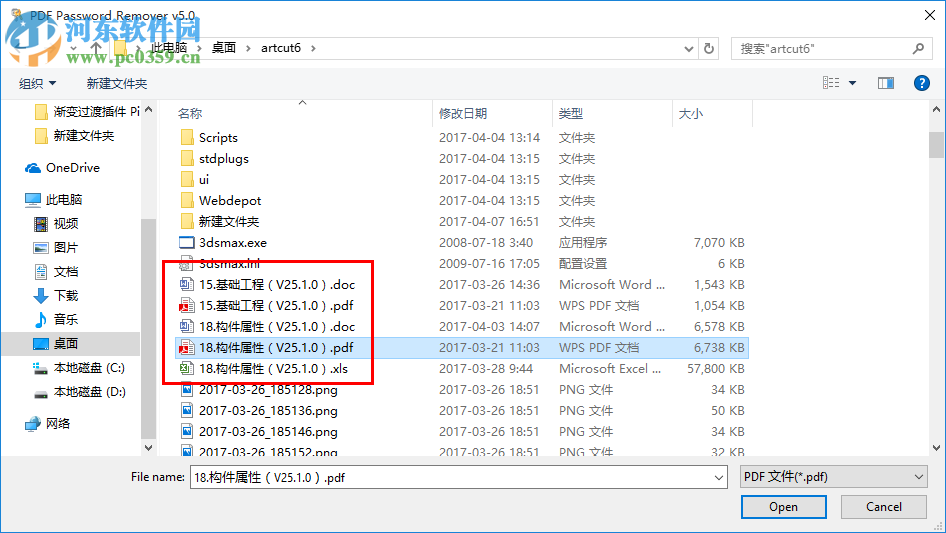Screen dimensions: 946x533
Task: Click Excel icon of 18.构件属性 xls
Action: (x=187, y=369)
